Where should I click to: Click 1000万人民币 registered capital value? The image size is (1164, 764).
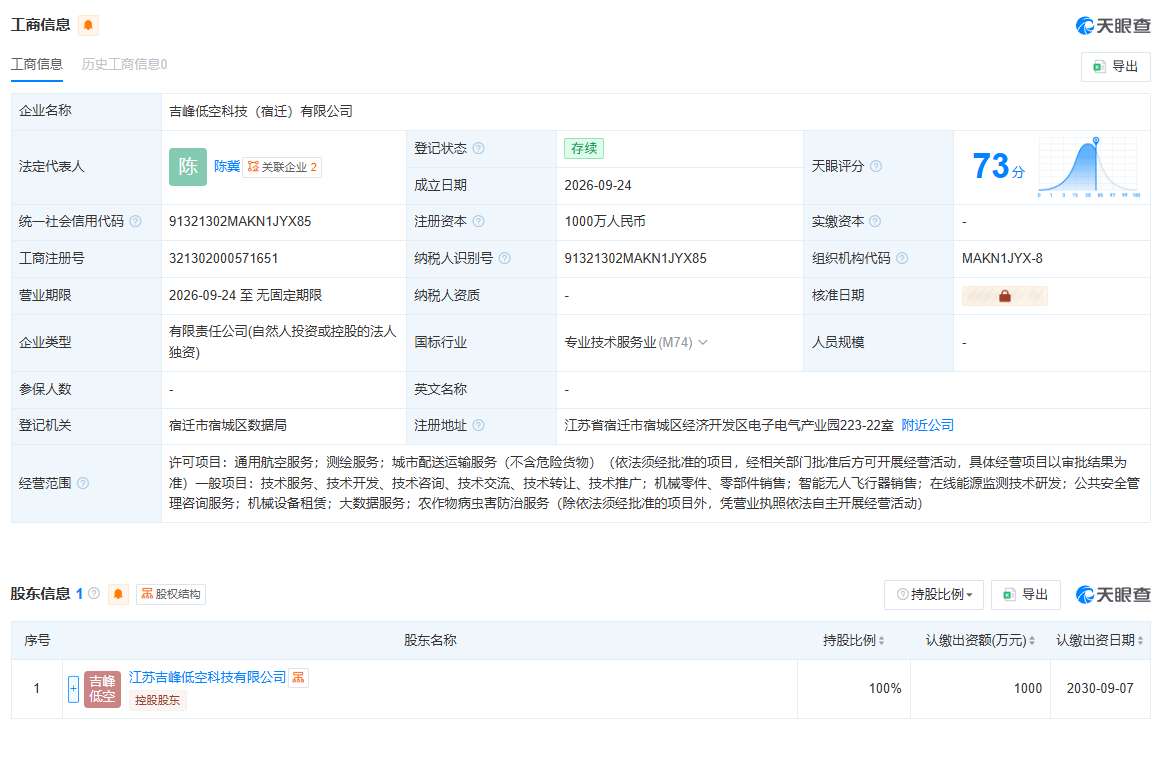tap(605, 221)
